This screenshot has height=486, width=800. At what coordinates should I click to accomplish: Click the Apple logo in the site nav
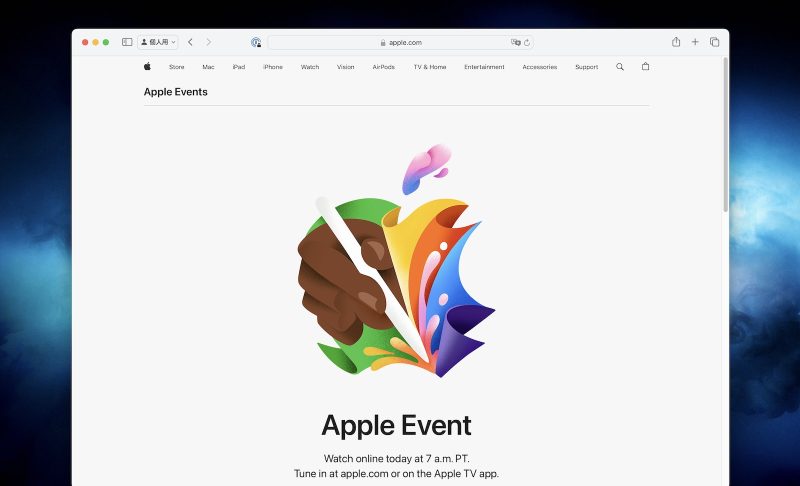(x=147, y=66)
